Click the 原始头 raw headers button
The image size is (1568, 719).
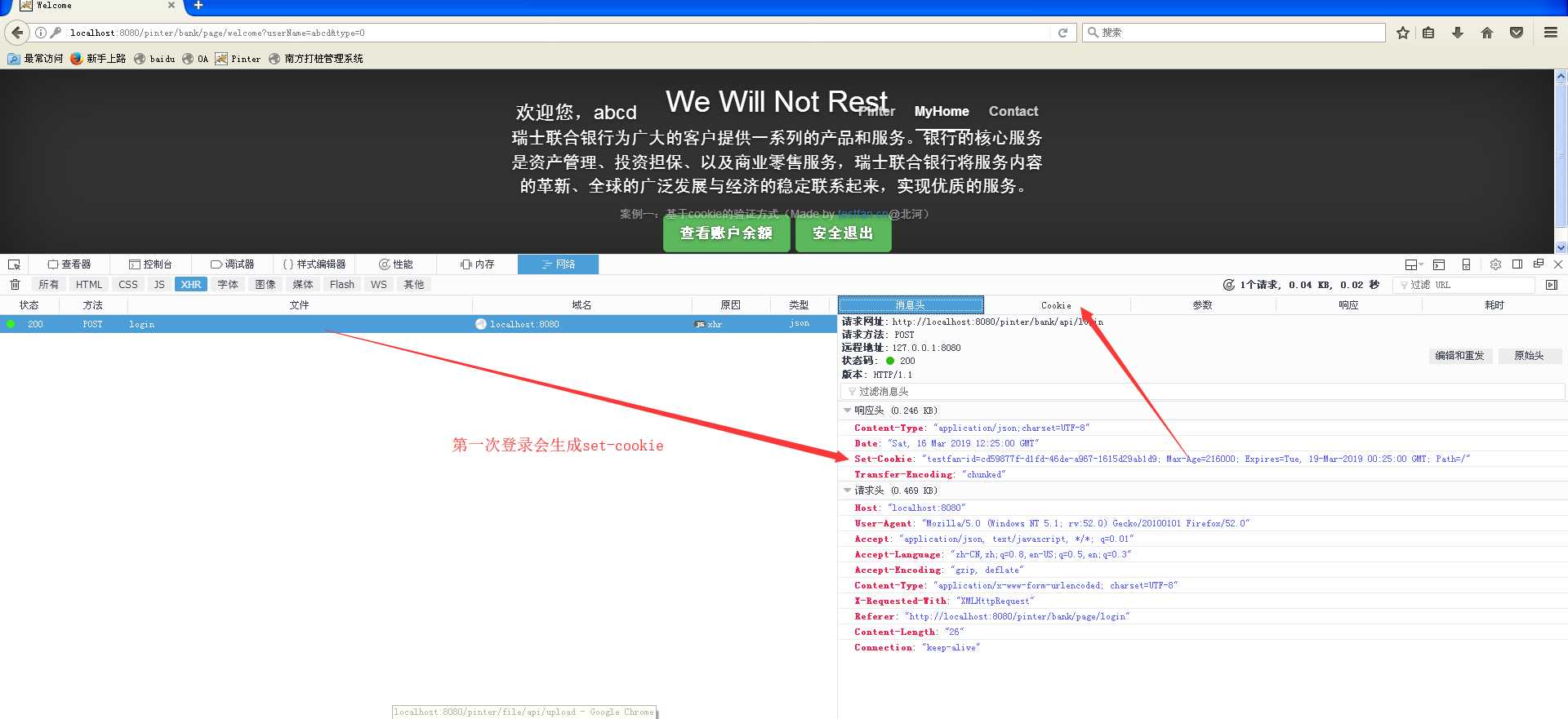pos(1529,356)
